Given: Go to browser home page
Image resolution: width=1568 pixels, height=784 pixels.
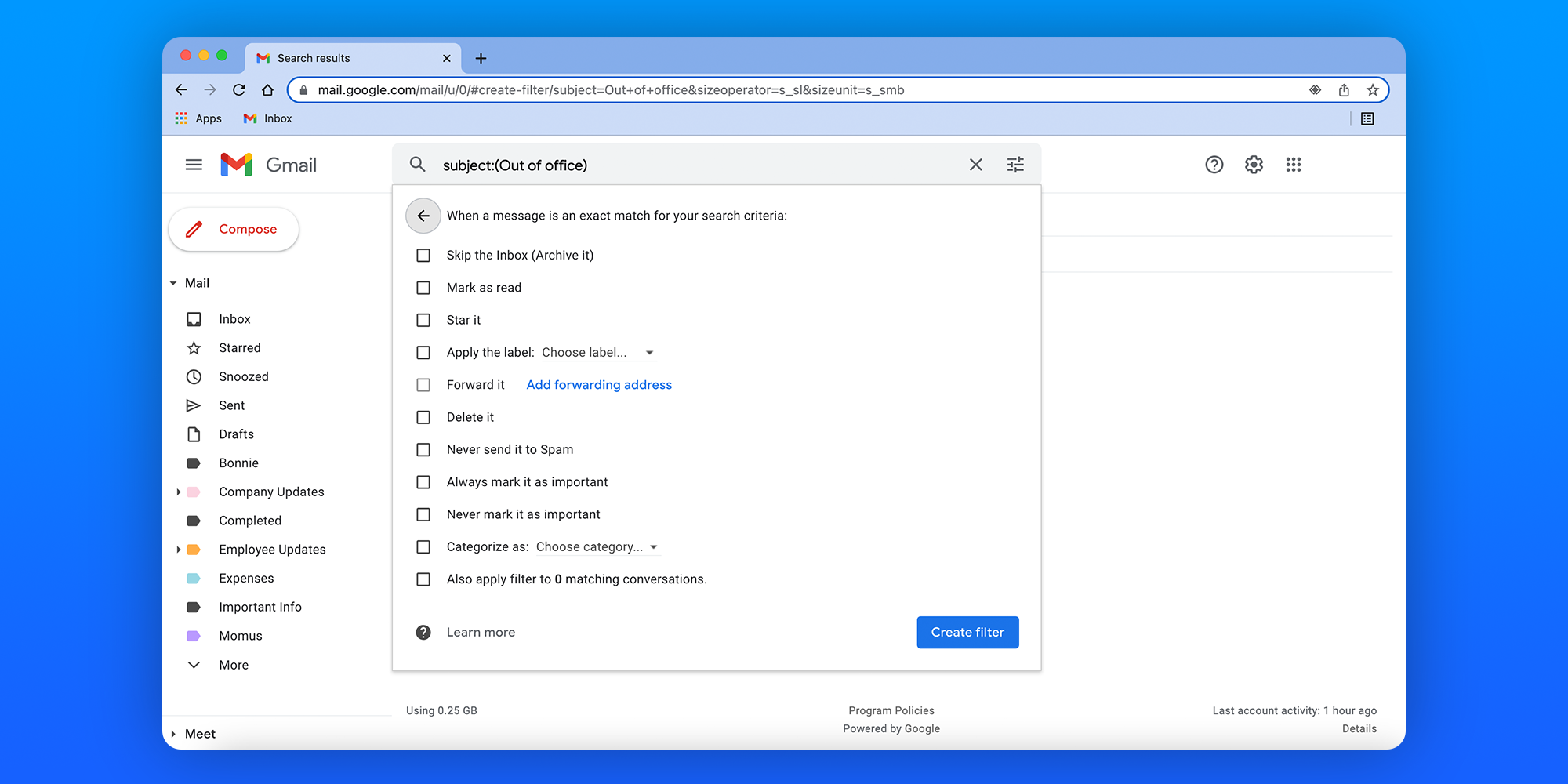Looking at the screenshot, I should [x=267, y=90].
